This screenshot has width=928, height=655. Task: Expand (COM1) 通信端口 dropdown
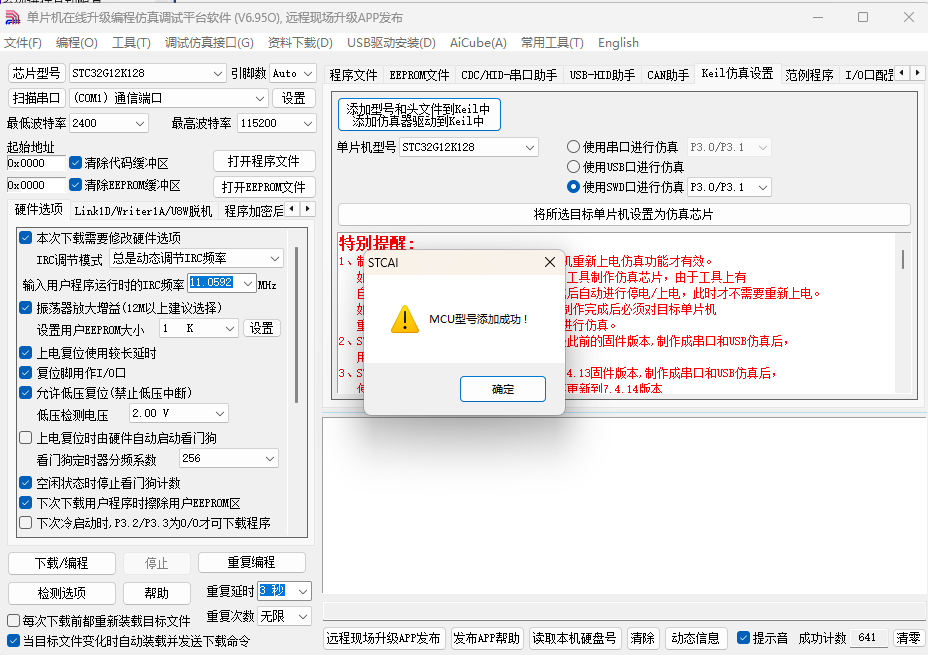tap(260, 98)
